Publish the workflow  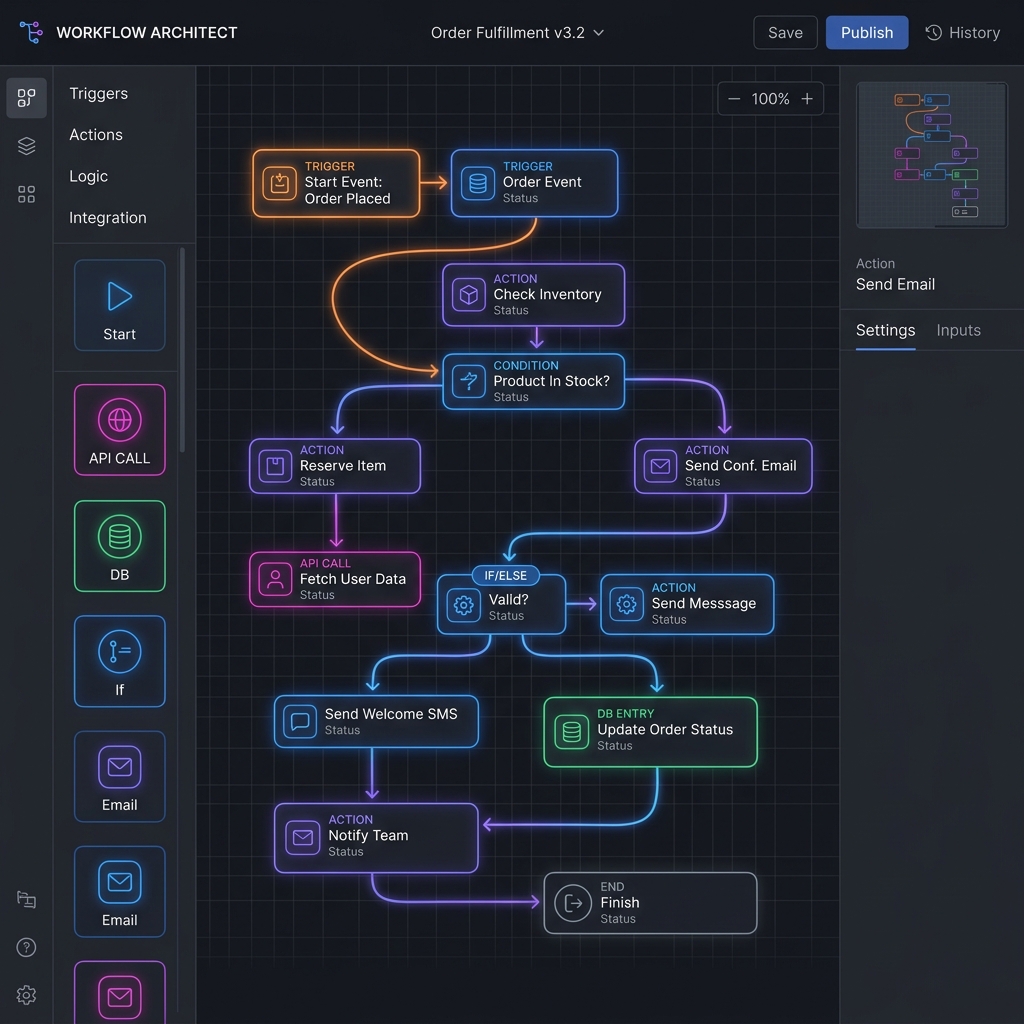(867, 33)
